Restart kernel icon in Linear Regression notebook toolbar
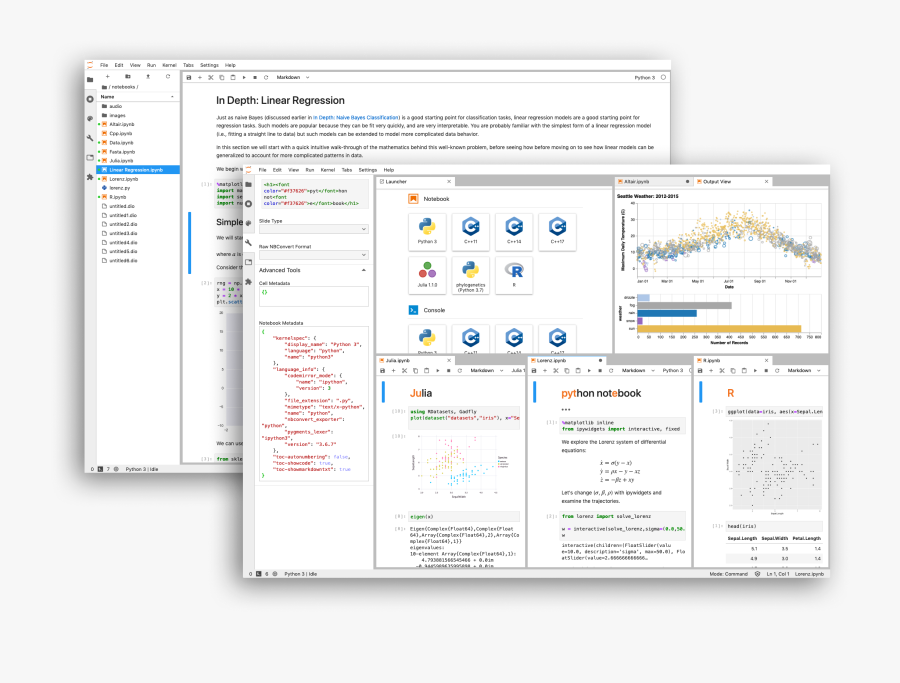The width and height of the screenshot is (900, 683). (266, 77)
